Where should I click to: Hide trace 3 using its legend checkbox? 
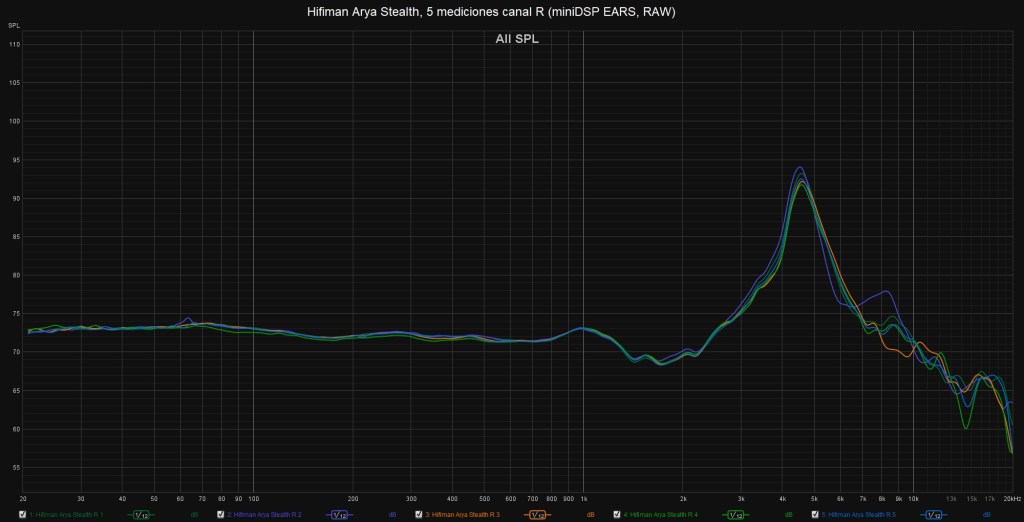pyautogui.click(x=419, y=514)
